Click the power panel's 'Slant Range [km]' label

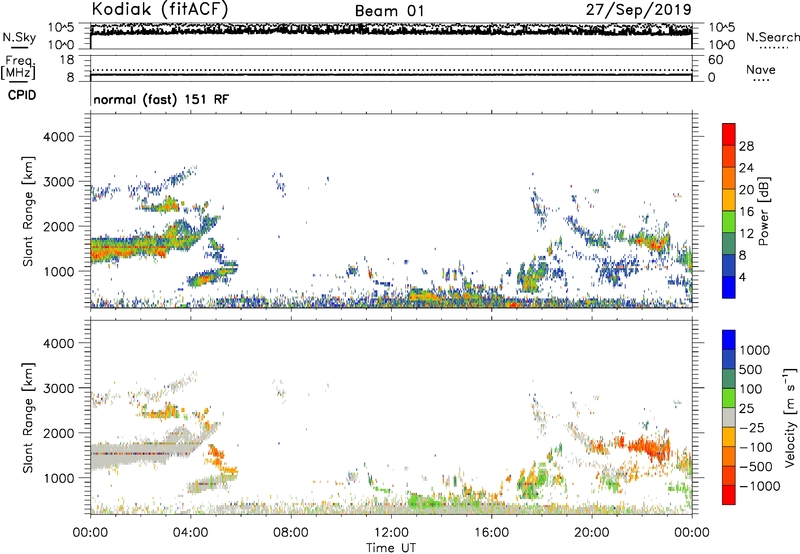tap(28, 211)
